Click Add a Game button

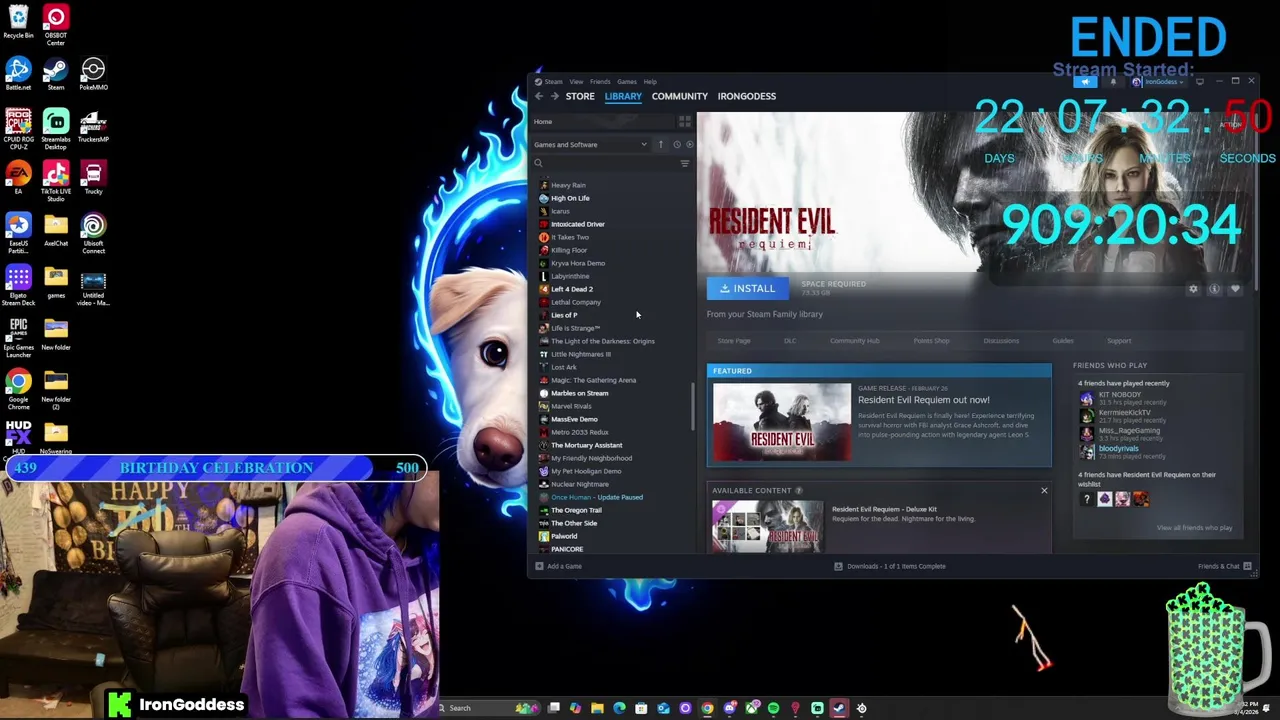[558, 566]
